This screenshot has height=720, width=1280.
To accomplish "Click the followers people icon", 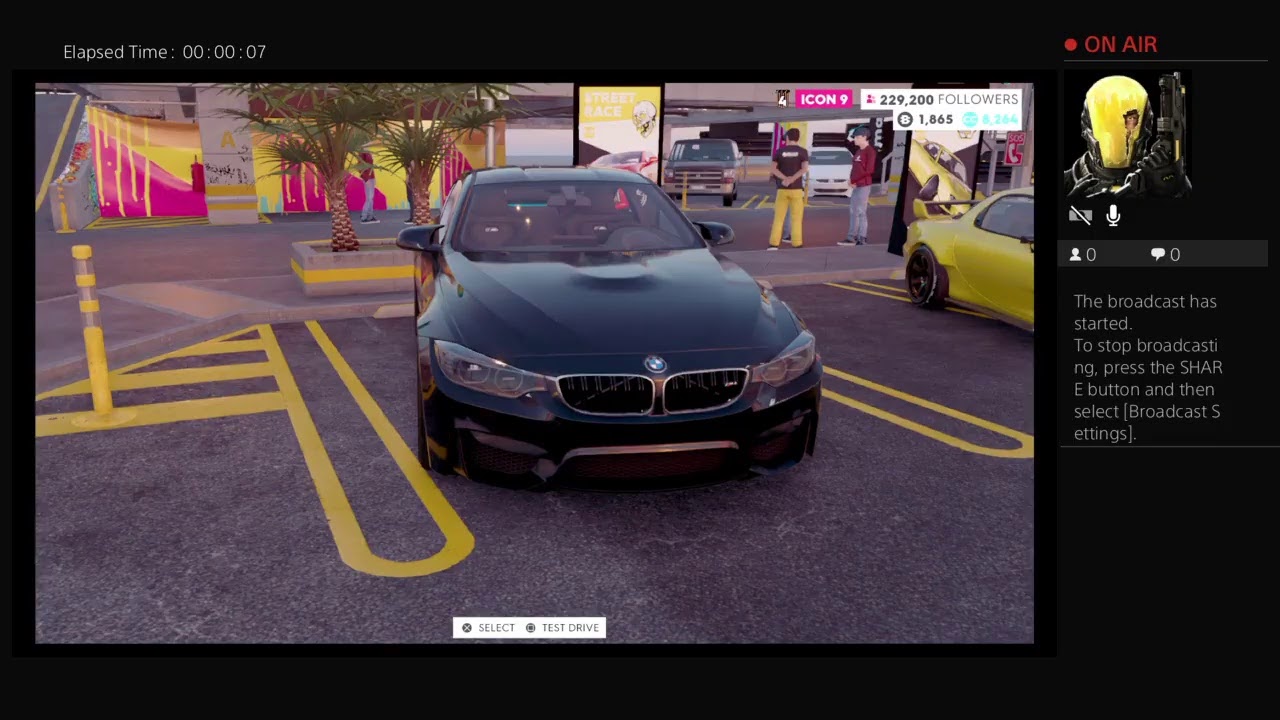I will point(870,99).
